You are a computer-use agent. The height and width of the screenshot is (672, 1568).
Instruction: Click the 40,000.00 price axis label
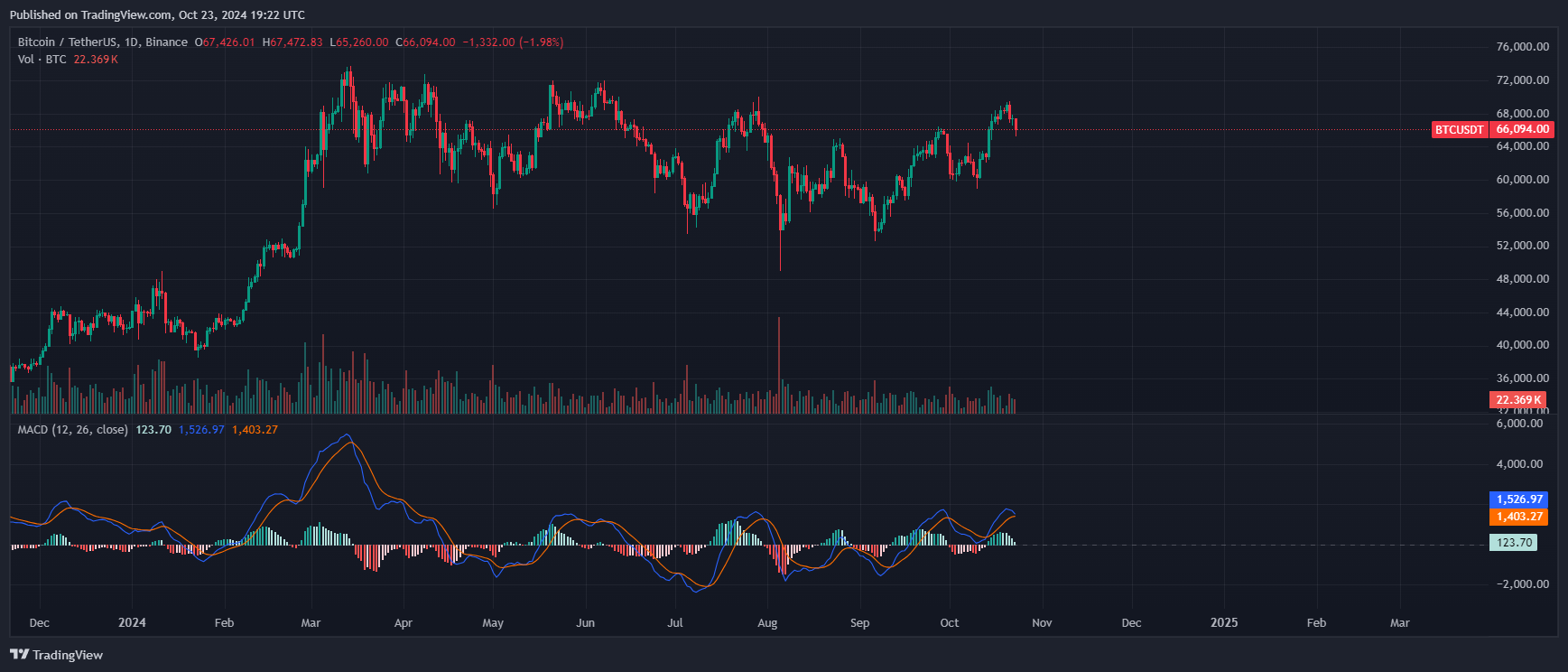click(x=1522, y=345)
